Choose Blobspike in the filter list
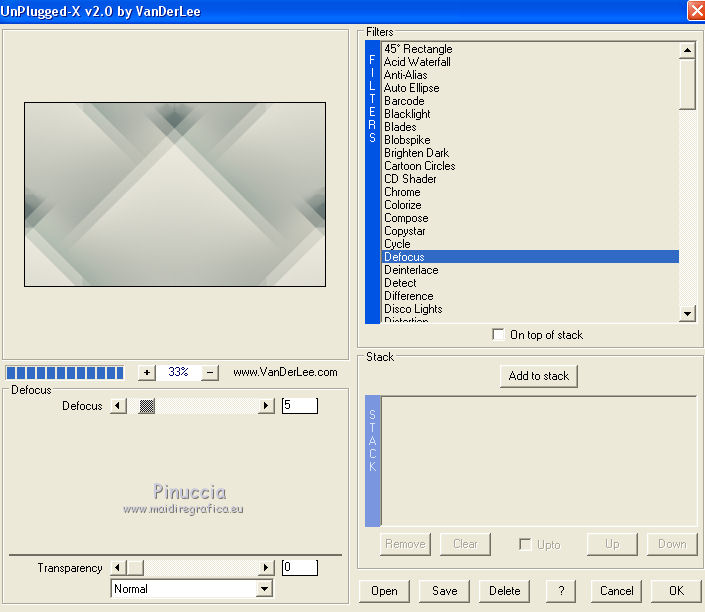This screenshot has width=705, height=612. (530, 140)
